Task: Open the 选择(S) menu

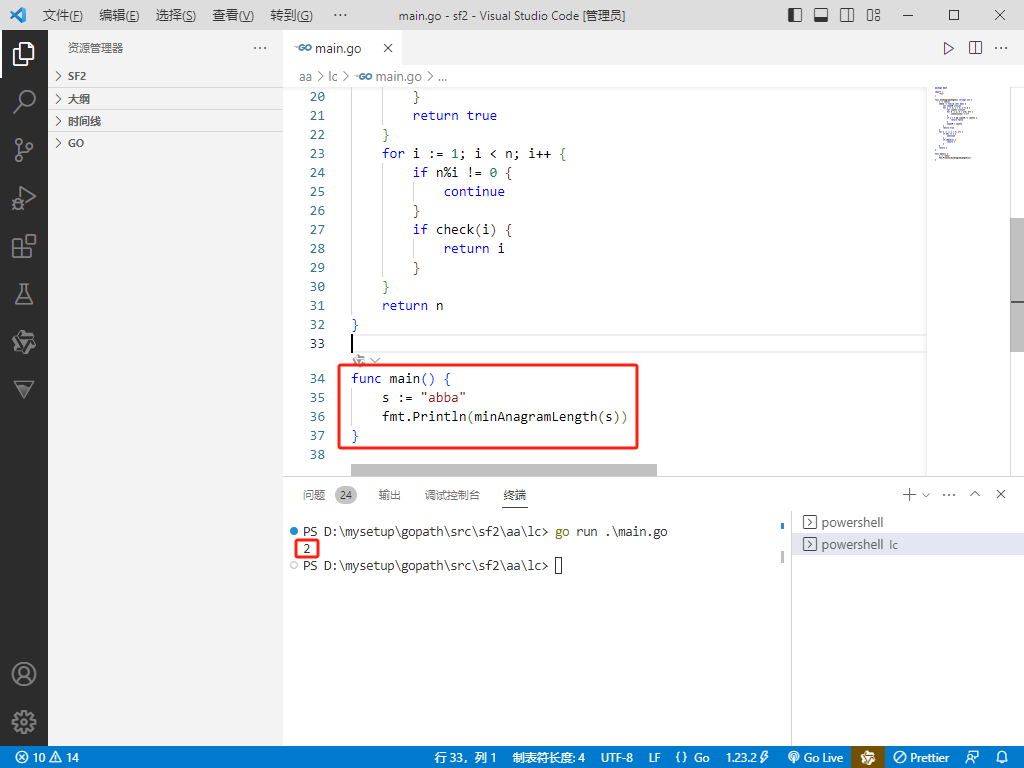Action: tap(176, 15)
